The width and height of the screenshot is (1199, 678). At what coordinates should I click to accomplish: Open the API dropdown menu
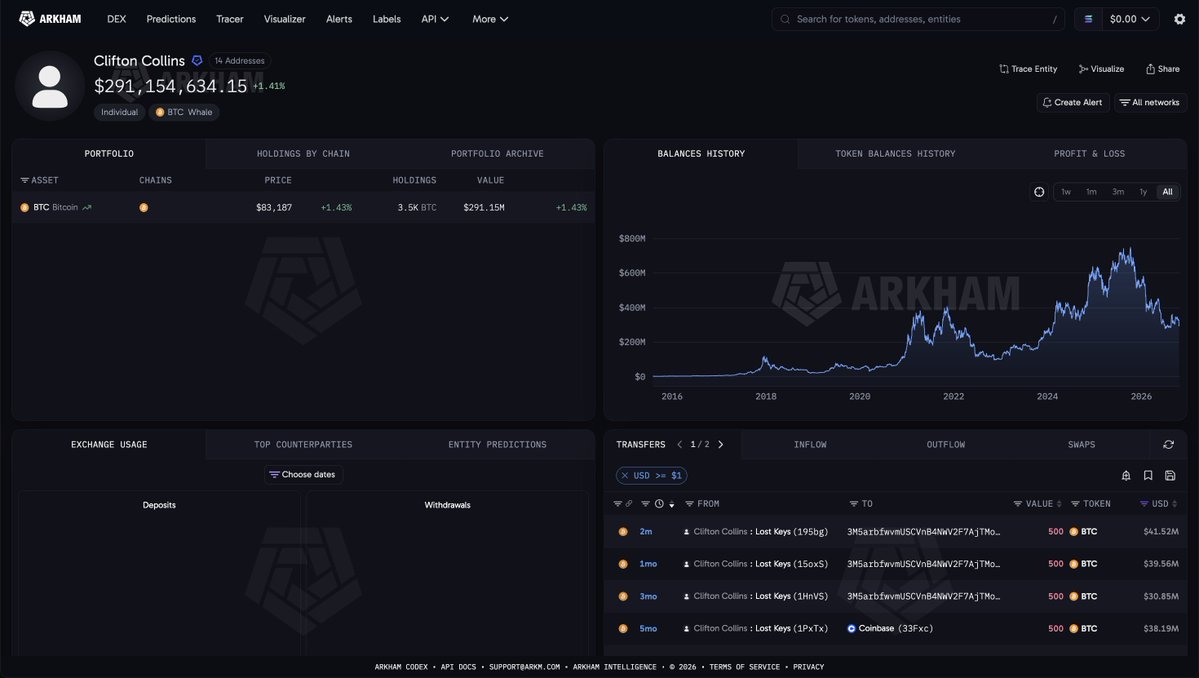[435, 19]
